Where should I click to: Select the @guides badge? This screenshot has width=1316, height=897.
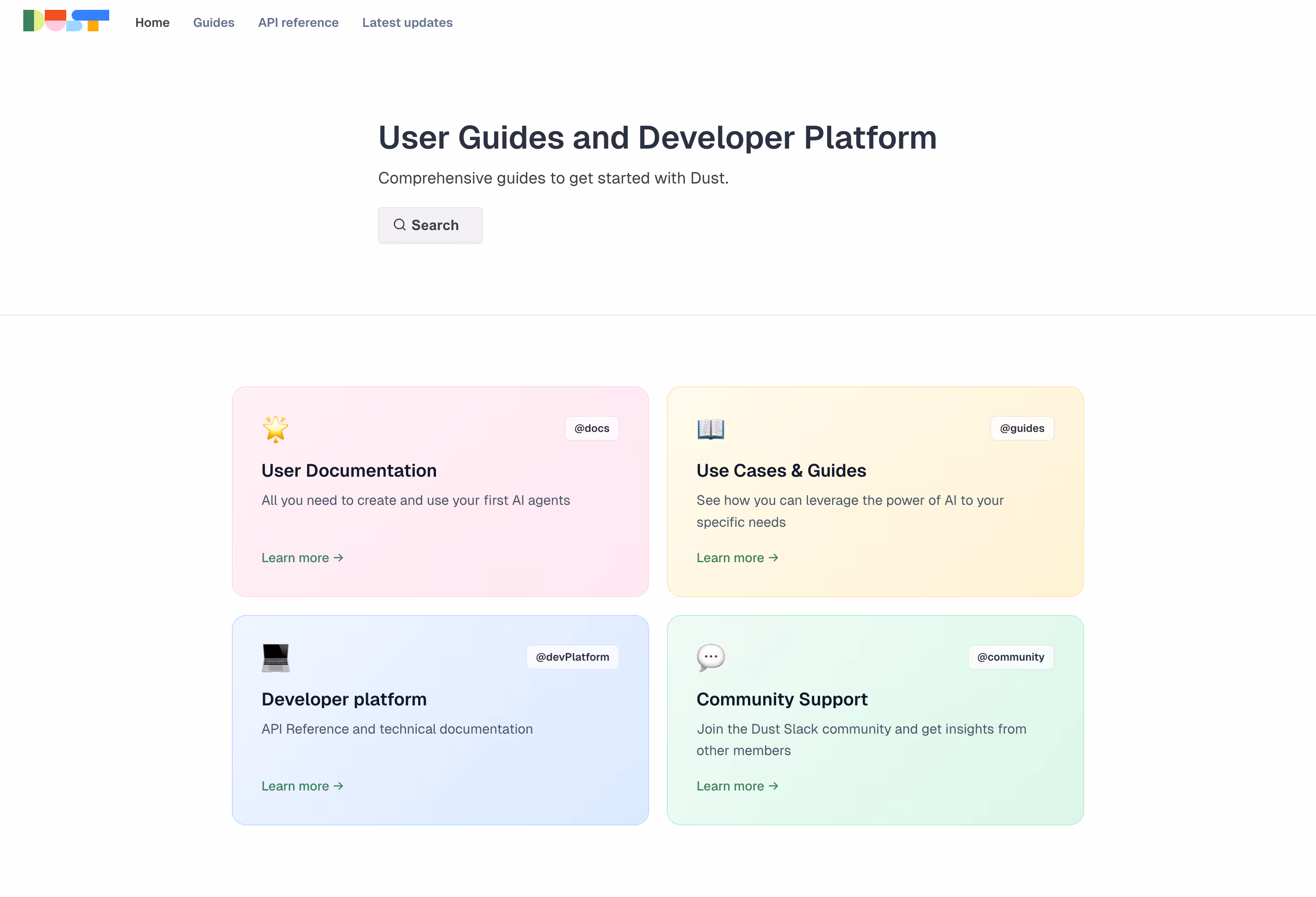(1021, 428)
